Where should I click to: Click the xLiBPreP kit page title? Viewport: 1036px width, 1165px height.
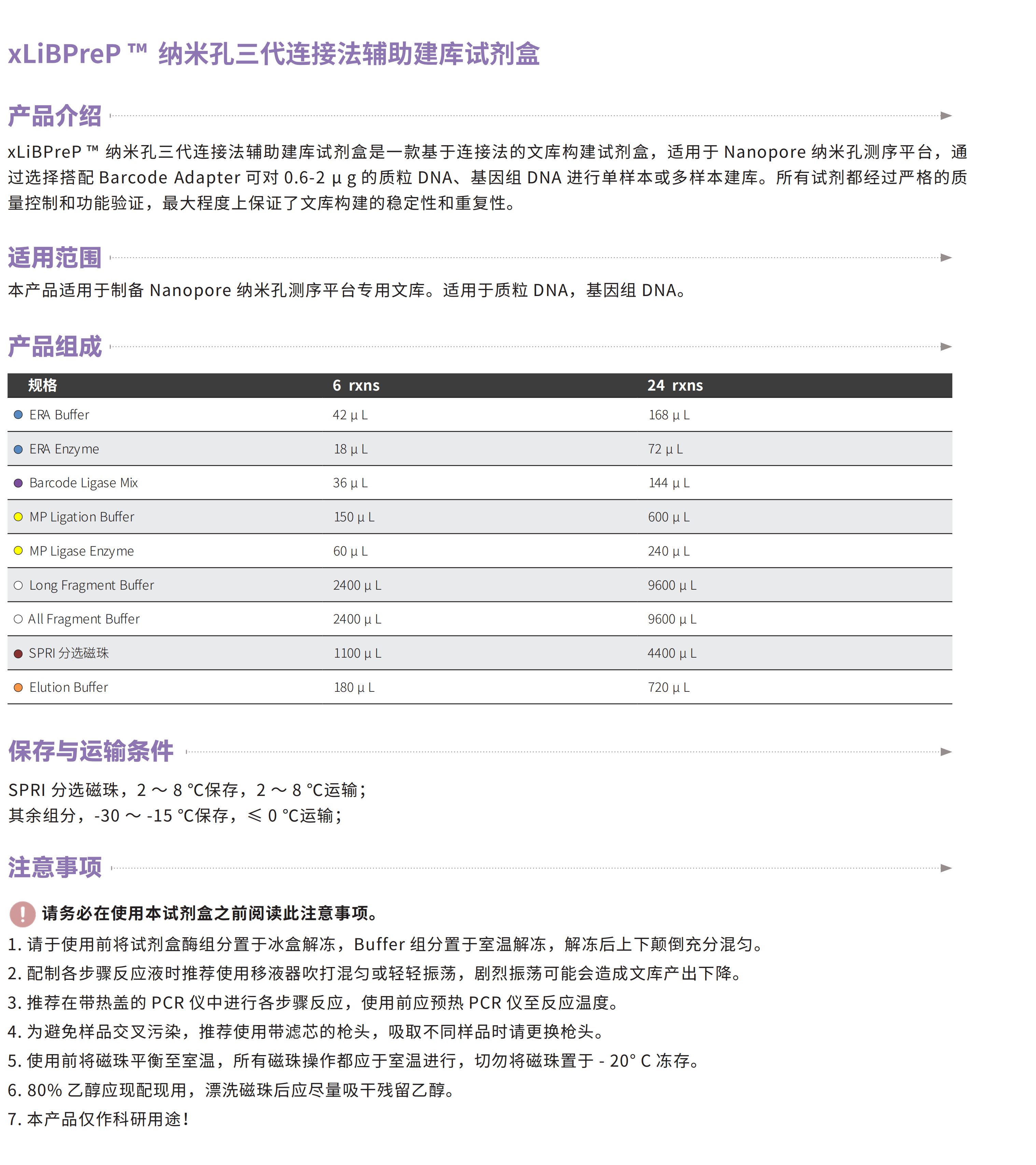tap(274, 54)
